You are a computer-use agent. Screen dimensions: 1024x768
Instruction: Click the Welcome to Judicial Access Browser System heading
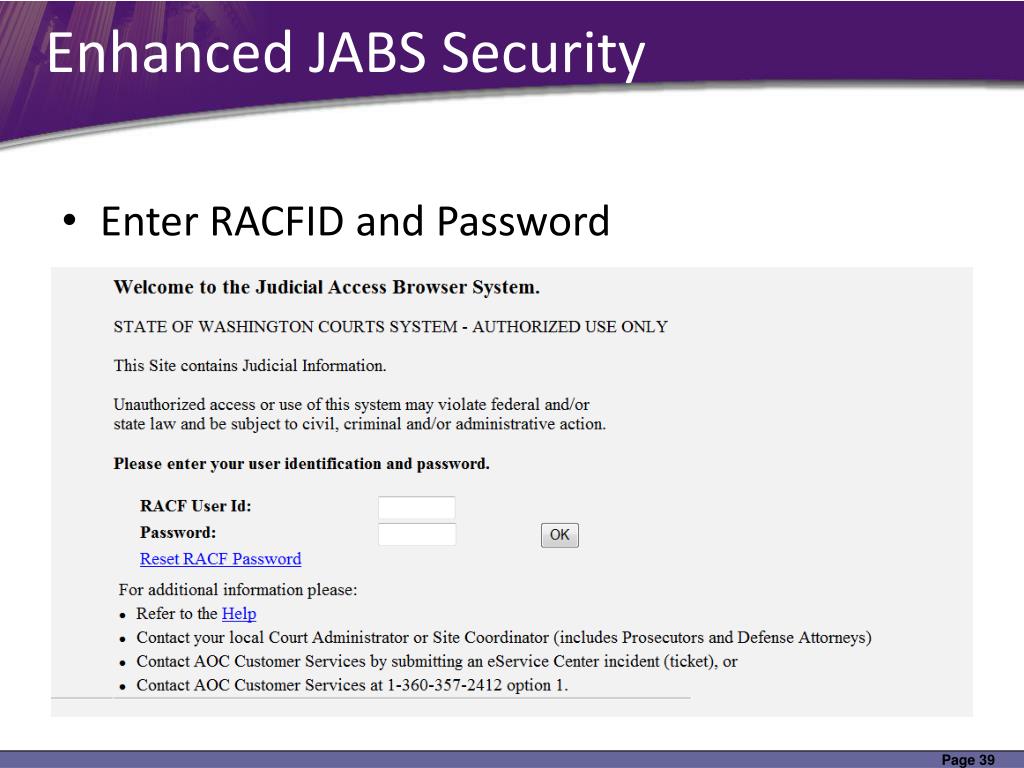tap(327, 287)
